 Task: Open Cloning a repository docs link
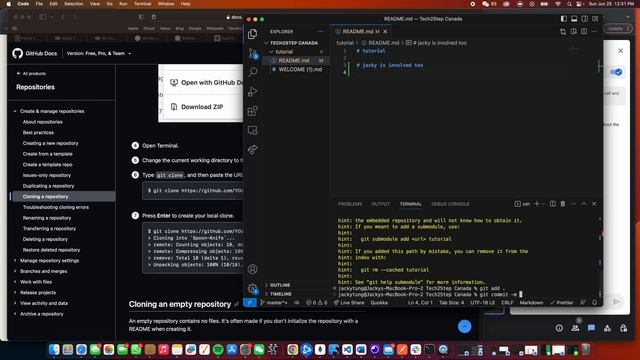pos(45,196)
